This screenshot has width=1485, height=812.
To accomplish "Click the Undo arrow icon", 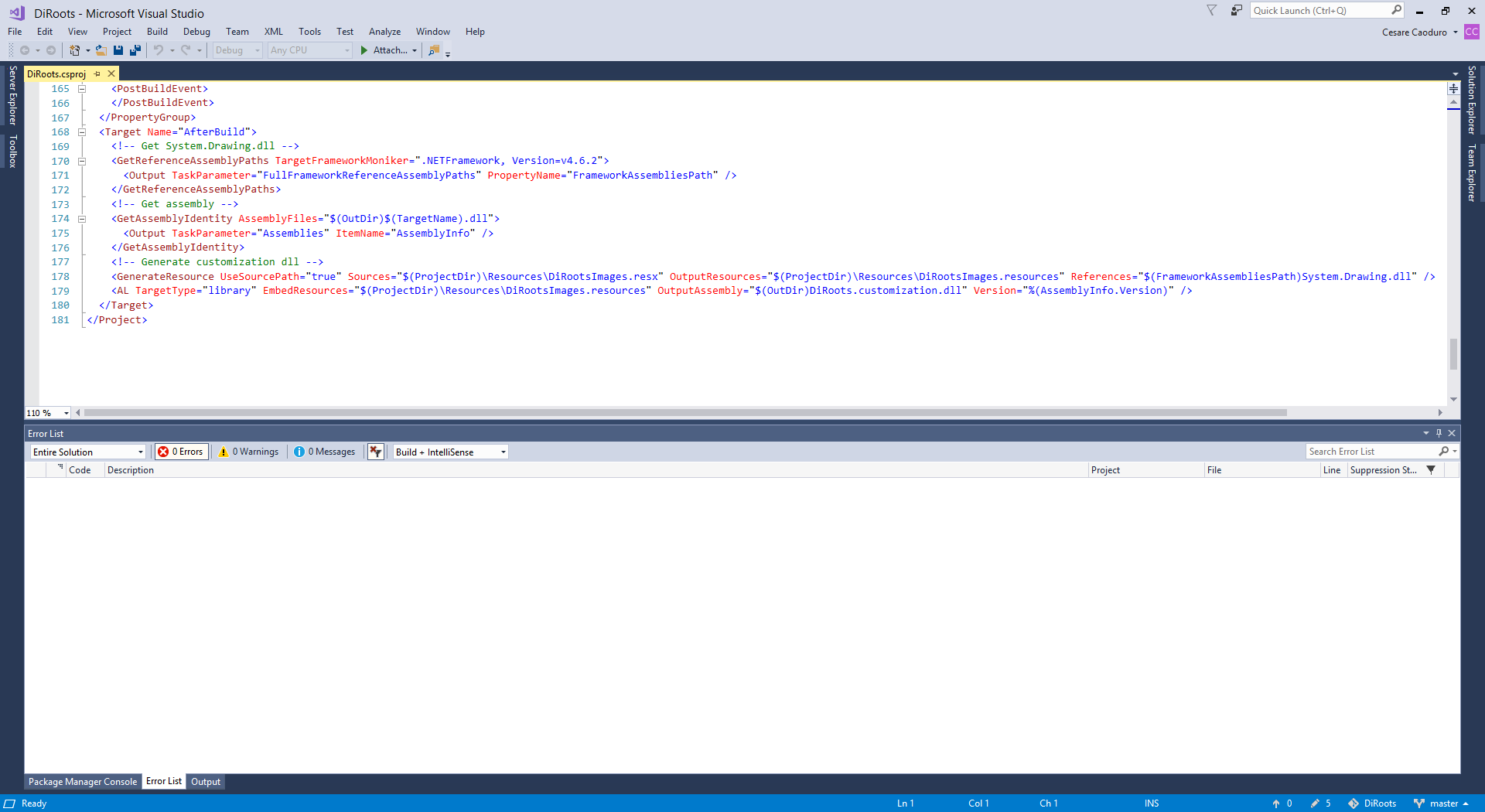I will point(159,50).
